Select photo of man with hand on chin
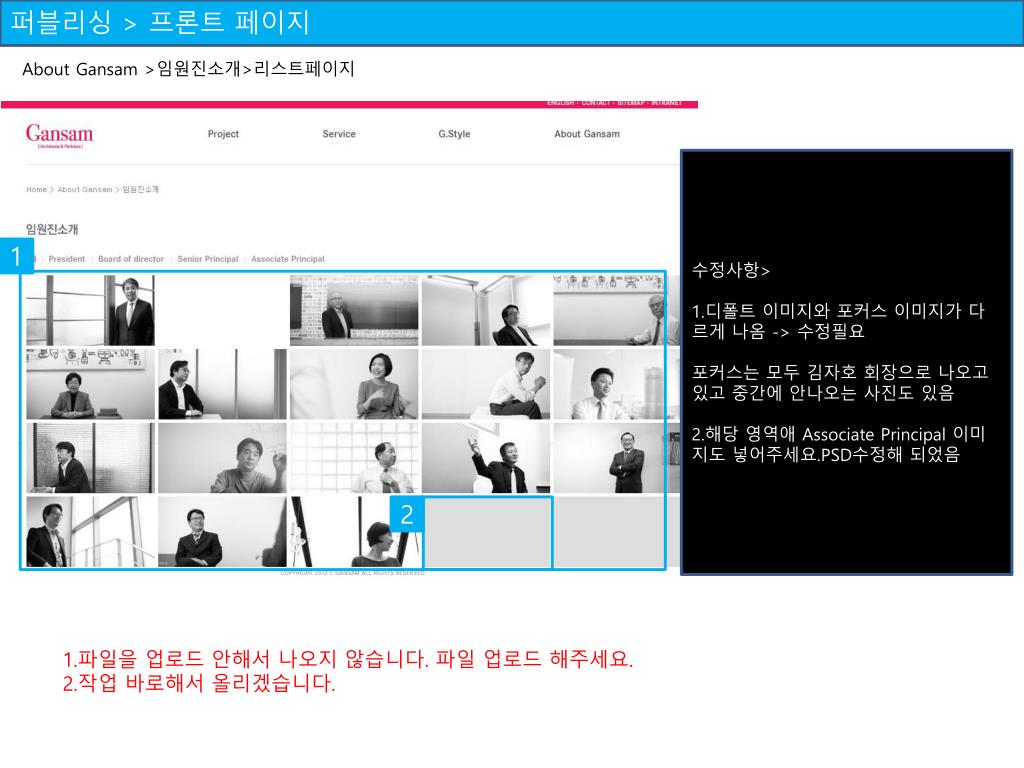This screenshot has height=768, width=1024. pos(486,384)
